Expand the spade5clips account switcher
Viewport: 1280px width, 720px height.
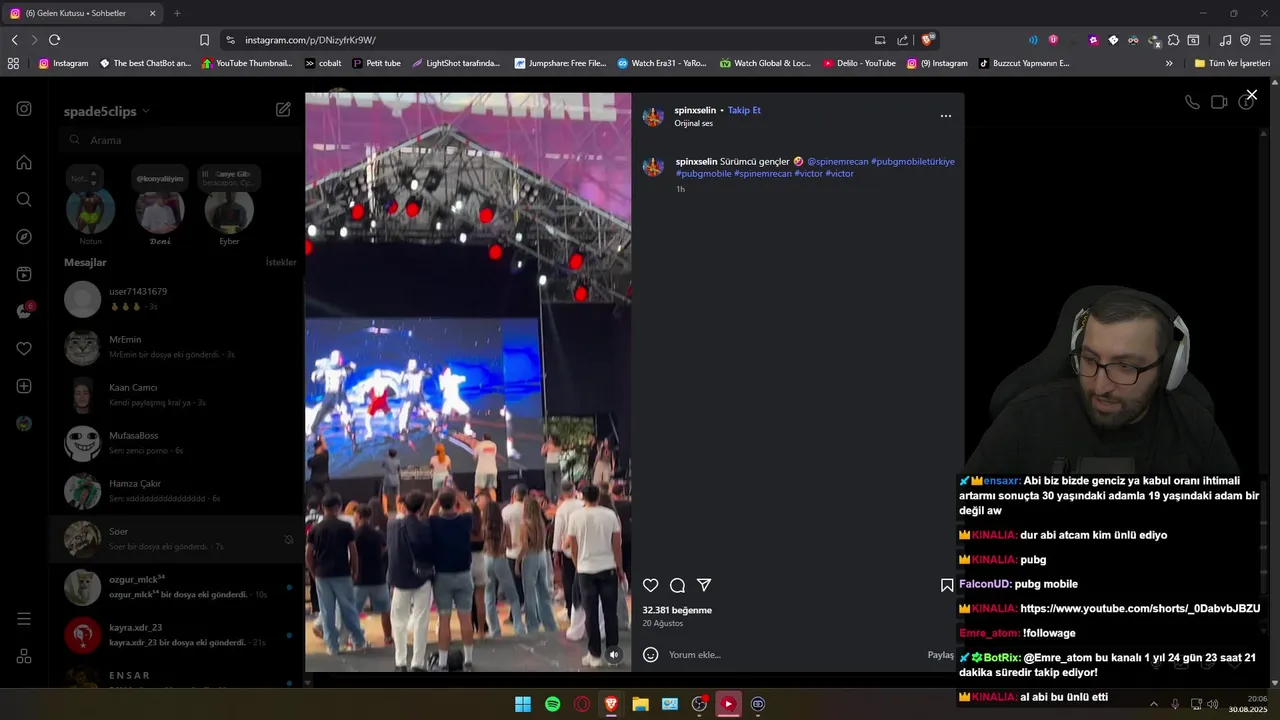(107, 111)
